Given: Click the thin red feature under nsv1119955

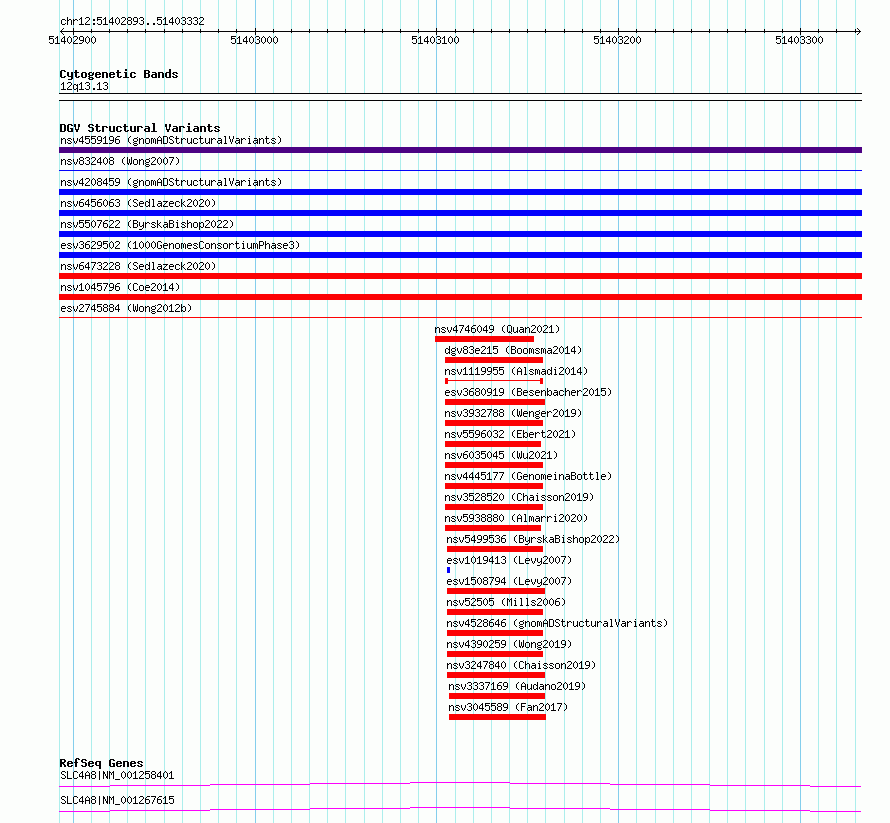Looking at the screenshot, I should [x=494, y=381].
